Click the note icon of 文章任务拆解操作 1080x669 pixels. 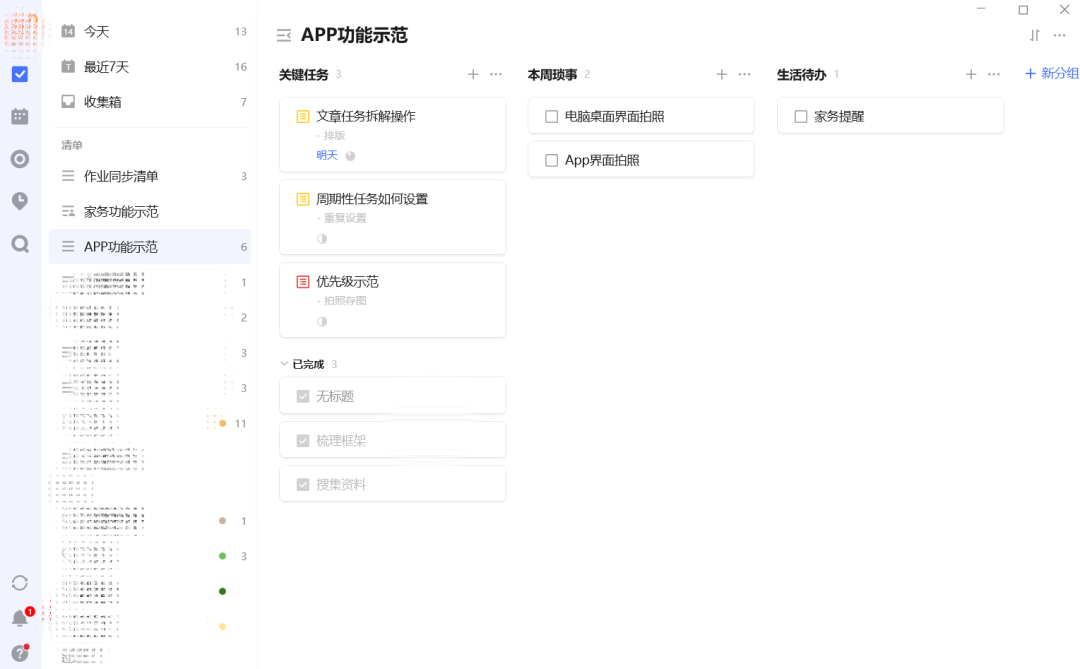tap(302, 116)
